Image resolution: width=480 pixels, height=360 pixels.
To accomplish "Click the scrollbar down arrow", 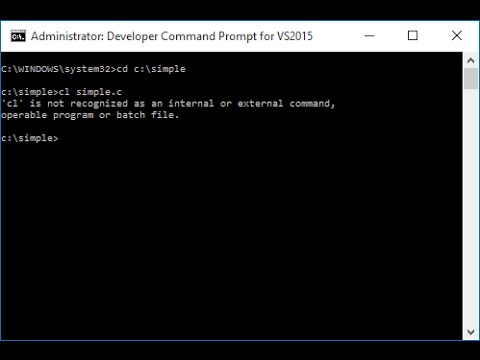I will click(x=471, y=332).
